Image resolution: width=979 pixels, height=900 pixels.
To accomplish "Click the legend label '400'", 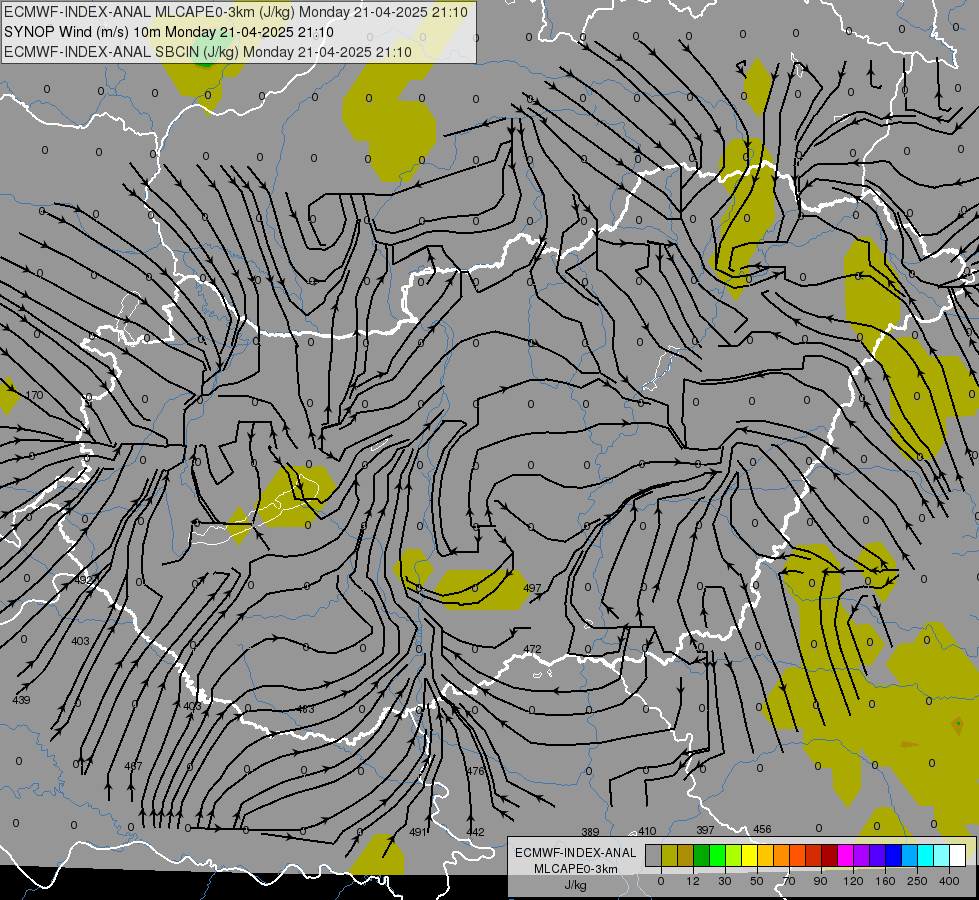I will pyautogui.click(x=949, y=881).
